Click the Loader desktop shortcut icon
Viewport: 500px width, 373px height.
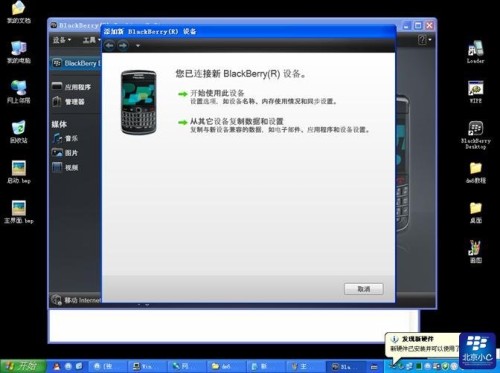coord(475,52)
